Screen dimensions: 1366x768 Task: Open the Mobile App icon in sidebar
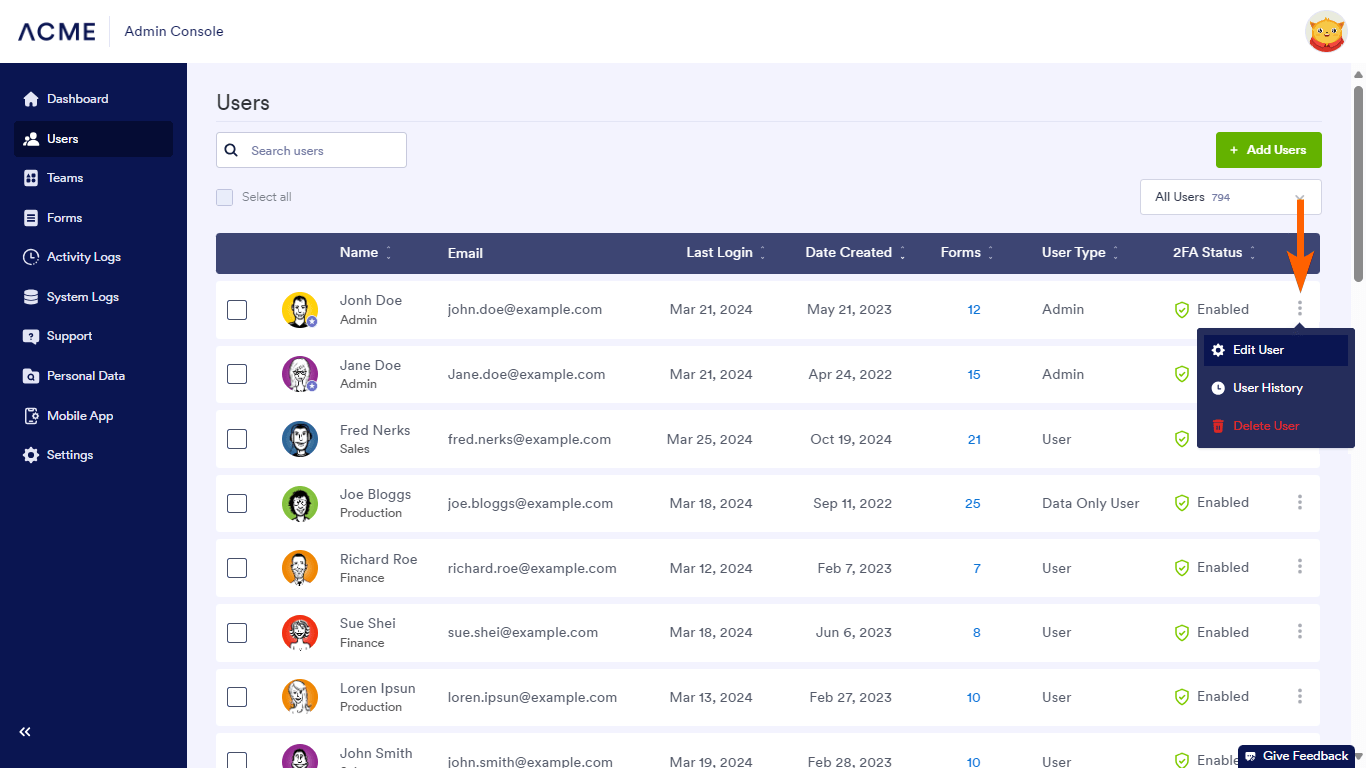[30, 416]
